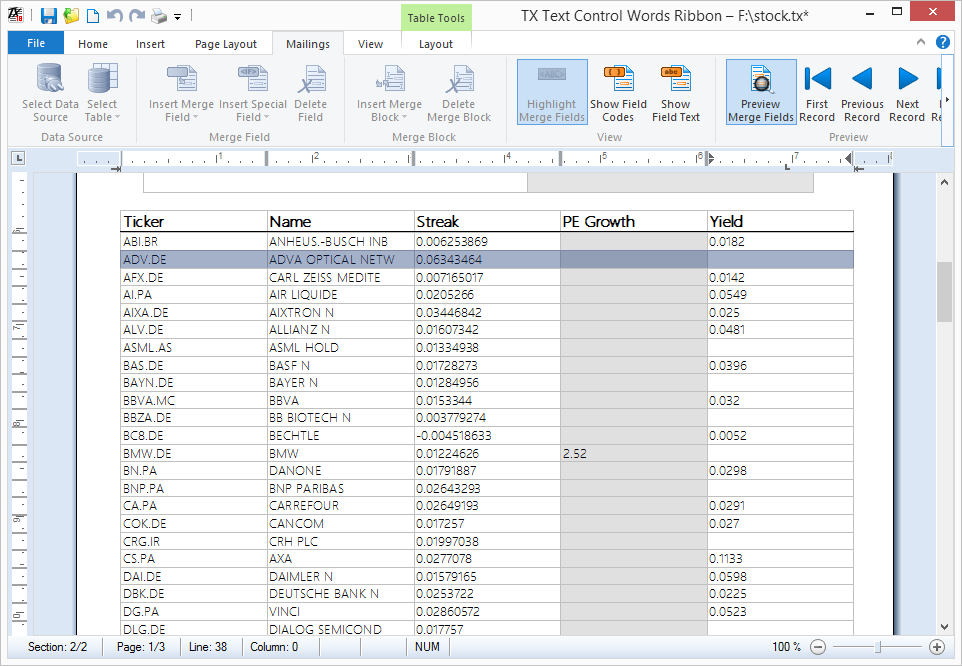Toggle Show Field Codes
This screenshot has height=666, width=962.
click(x=618, y=92)
